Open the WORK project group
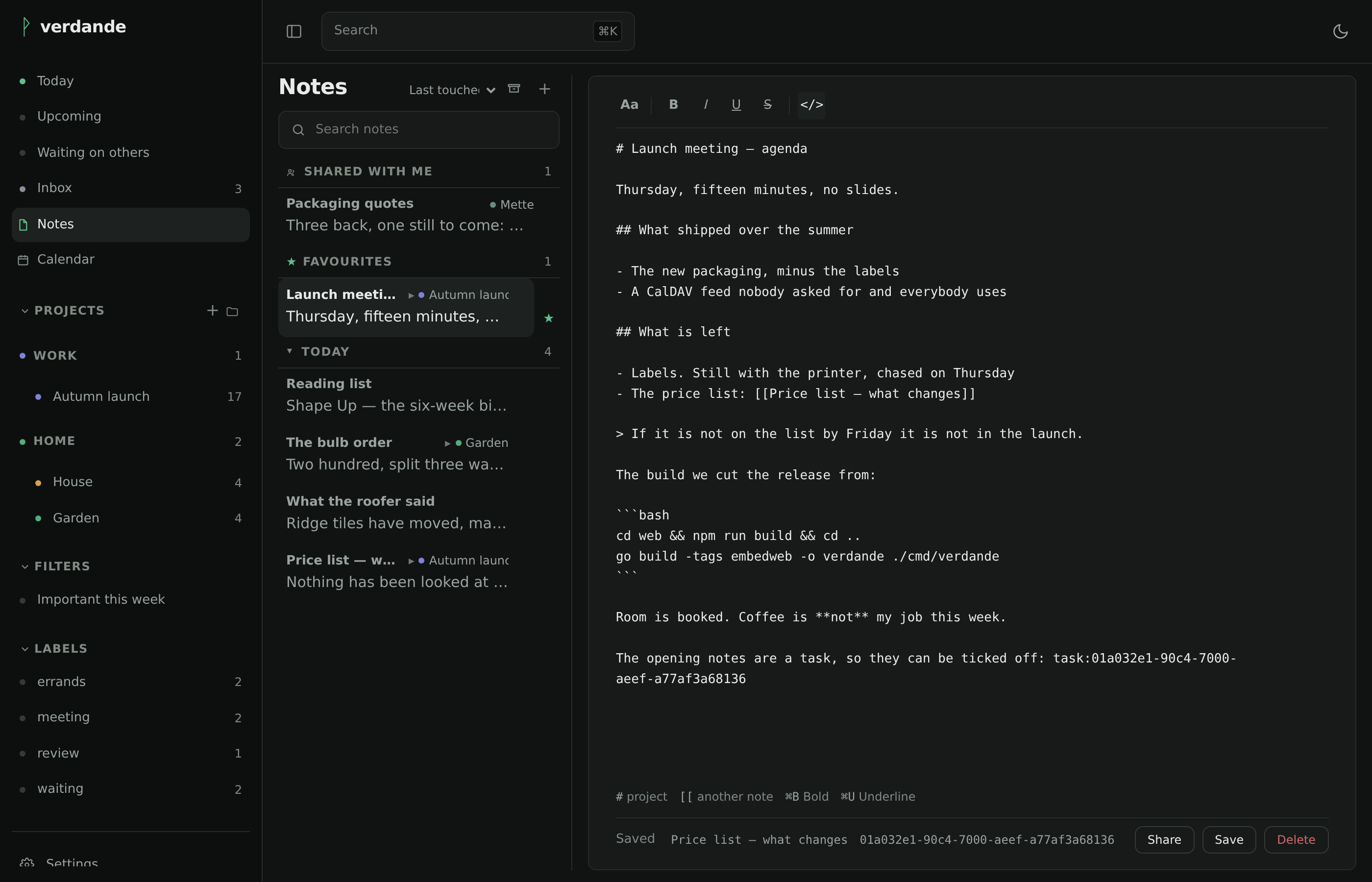The width and height of the screenshot is (1372, 882). click(x=130, y=356)
